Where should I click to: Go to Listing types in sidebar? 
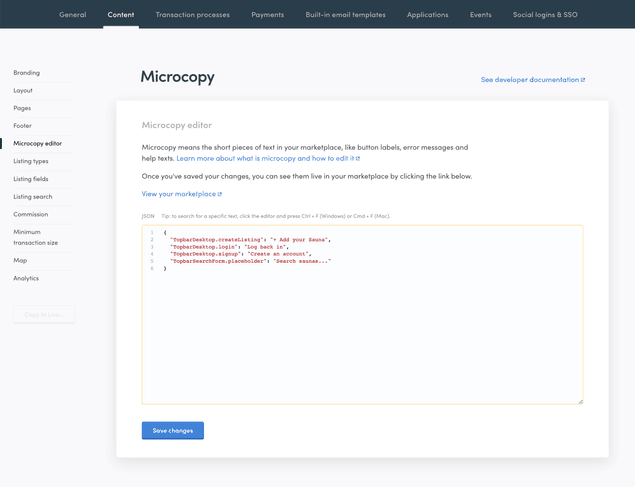(x=31, y=161)
